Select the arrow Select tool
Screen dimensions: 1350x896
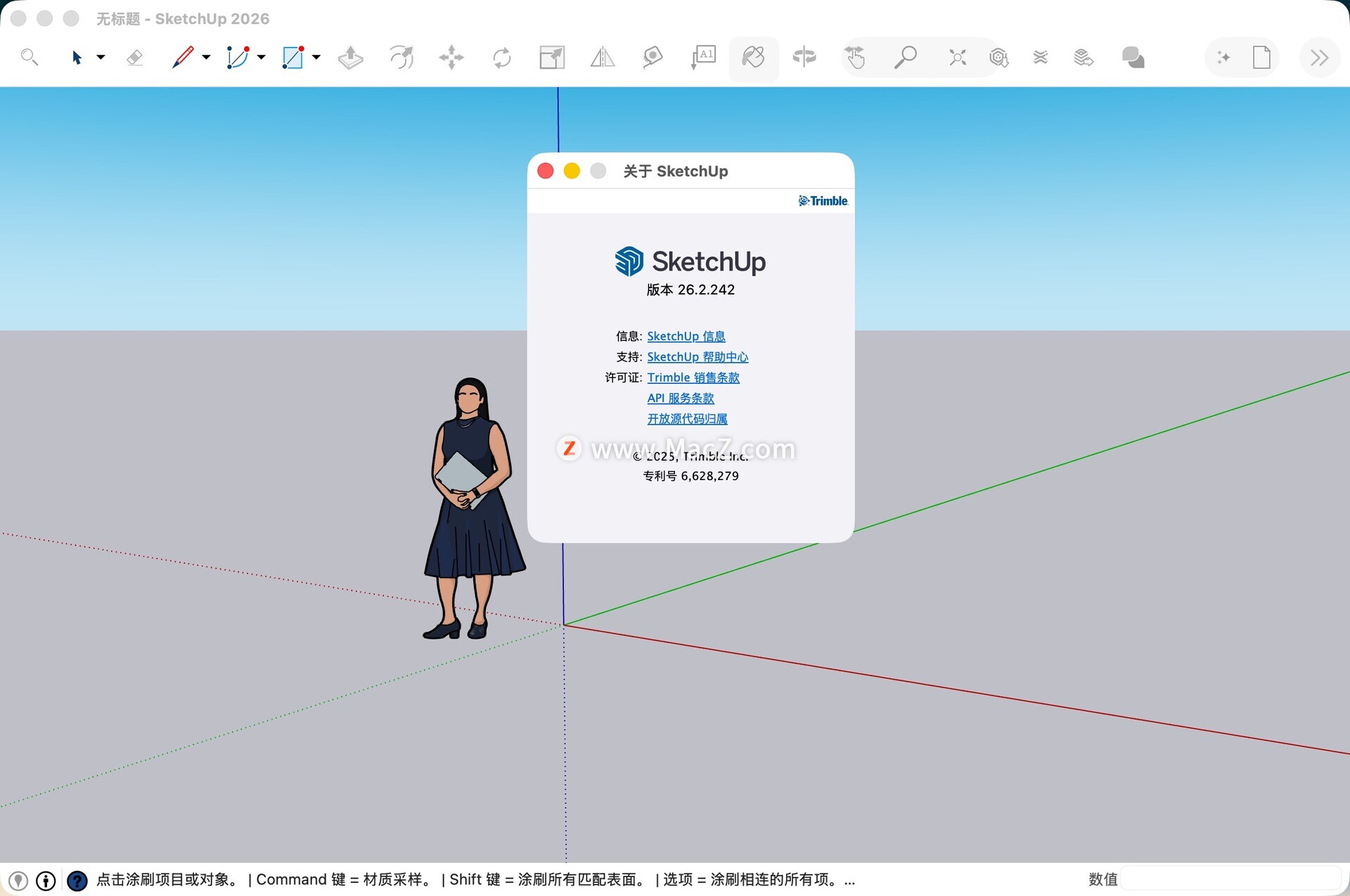click(x=77, y=57)
